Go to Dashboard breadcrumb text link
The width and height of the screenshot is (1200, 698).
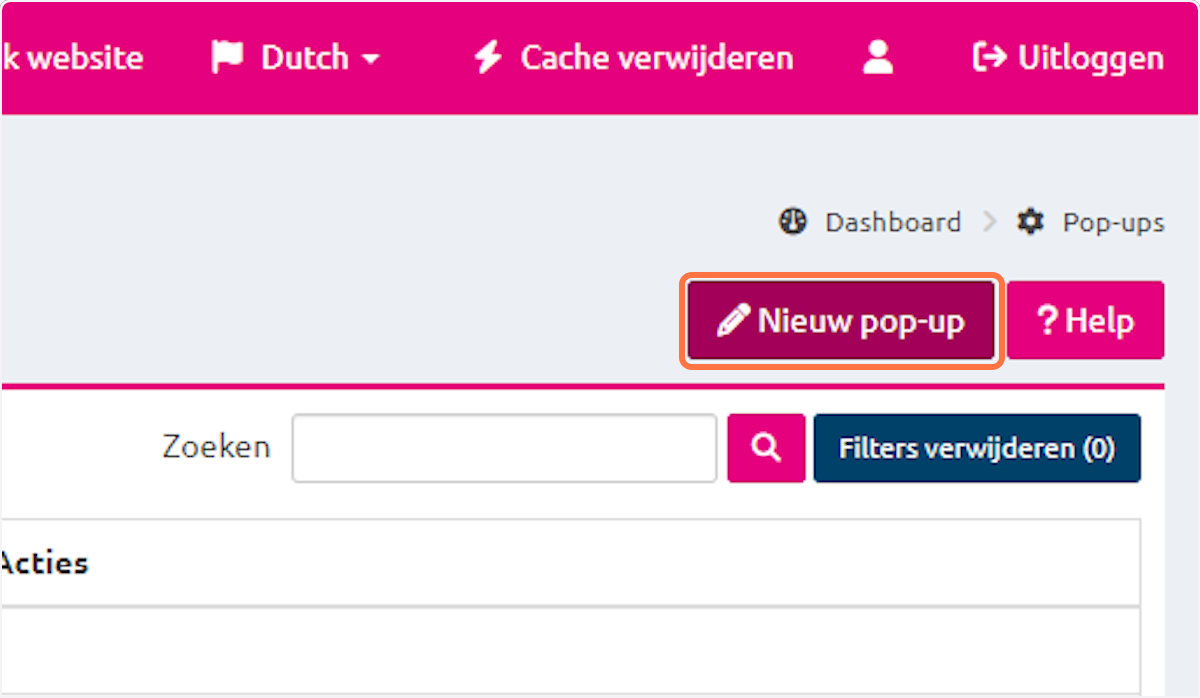pos(893,221)
